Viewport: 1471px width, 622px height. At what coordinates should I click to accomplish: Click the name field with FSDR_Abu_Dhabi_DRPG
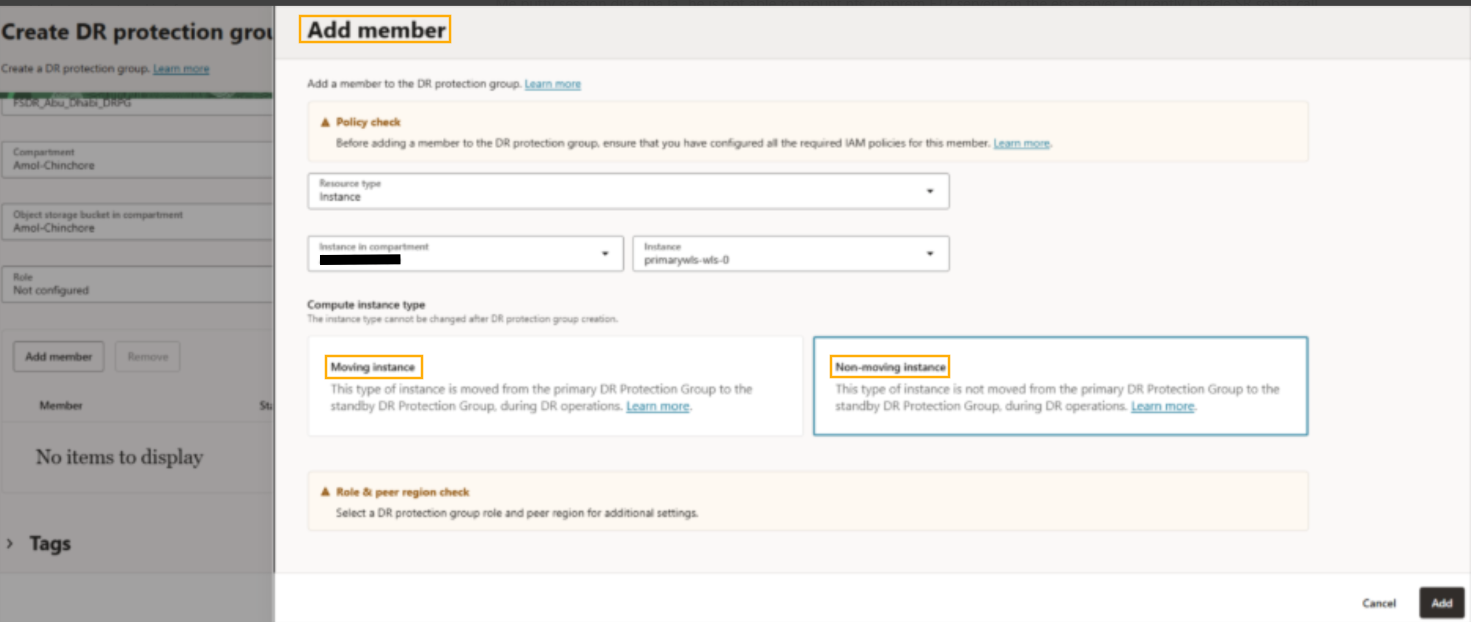pos(137,104)
